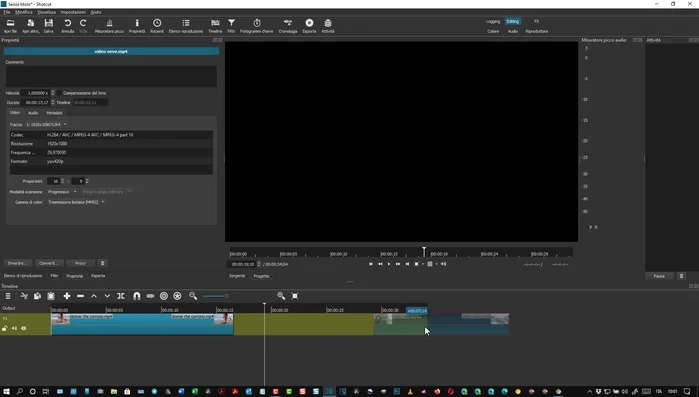The image size is (699, 397).
Task: Toggle the player volume speaker button
Action: coord(444,264)
